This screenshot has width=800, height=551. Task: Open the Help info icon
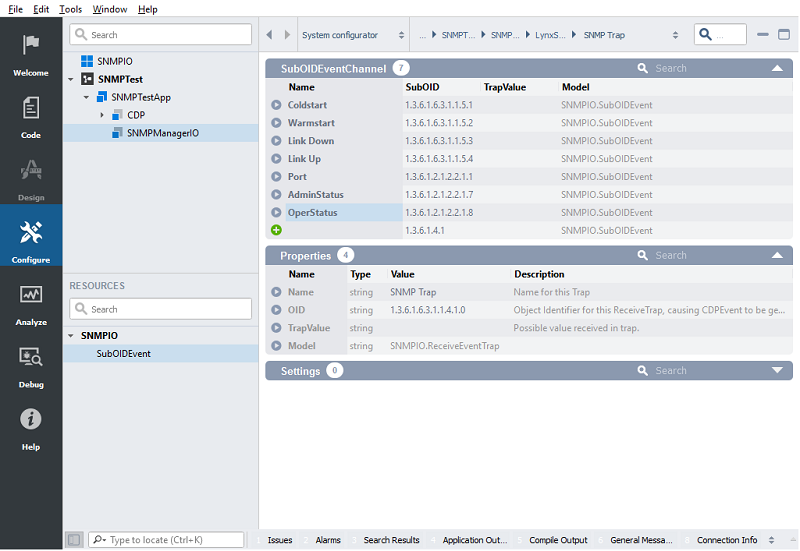[31, 420]
